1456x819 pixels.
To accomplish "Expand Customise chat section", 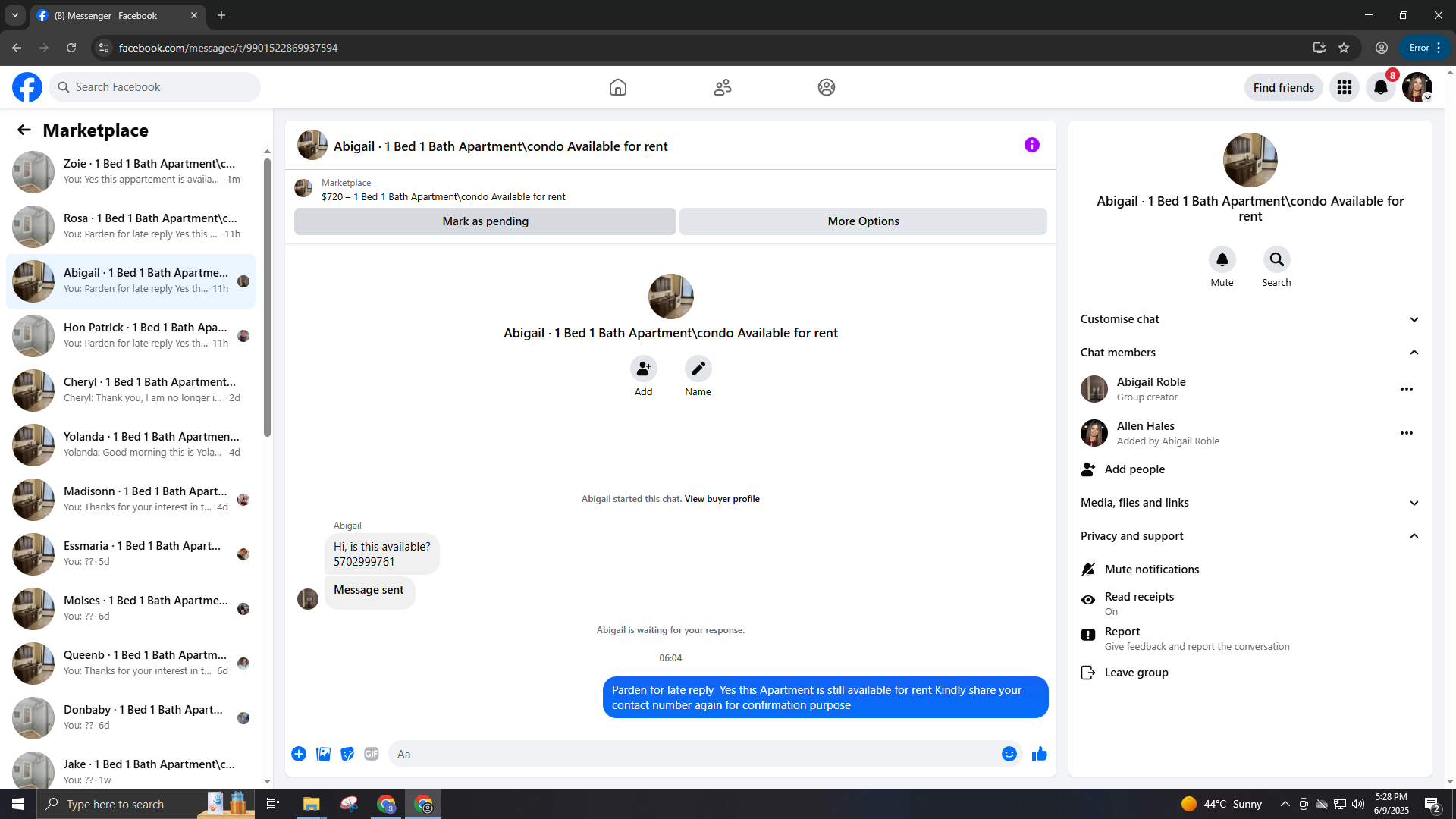I will coord(1250,319).
